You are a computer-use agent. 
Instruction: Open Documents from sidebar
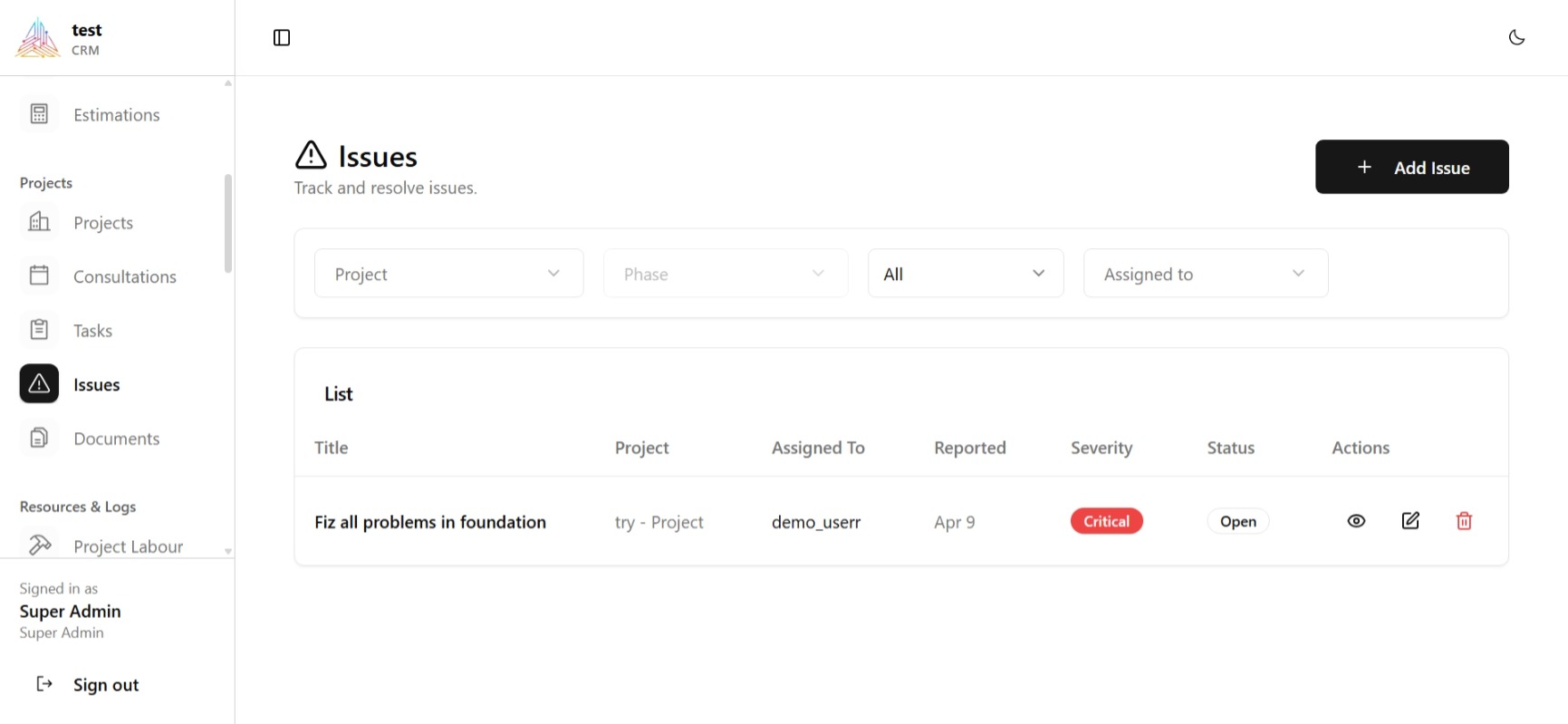[117, 439]
